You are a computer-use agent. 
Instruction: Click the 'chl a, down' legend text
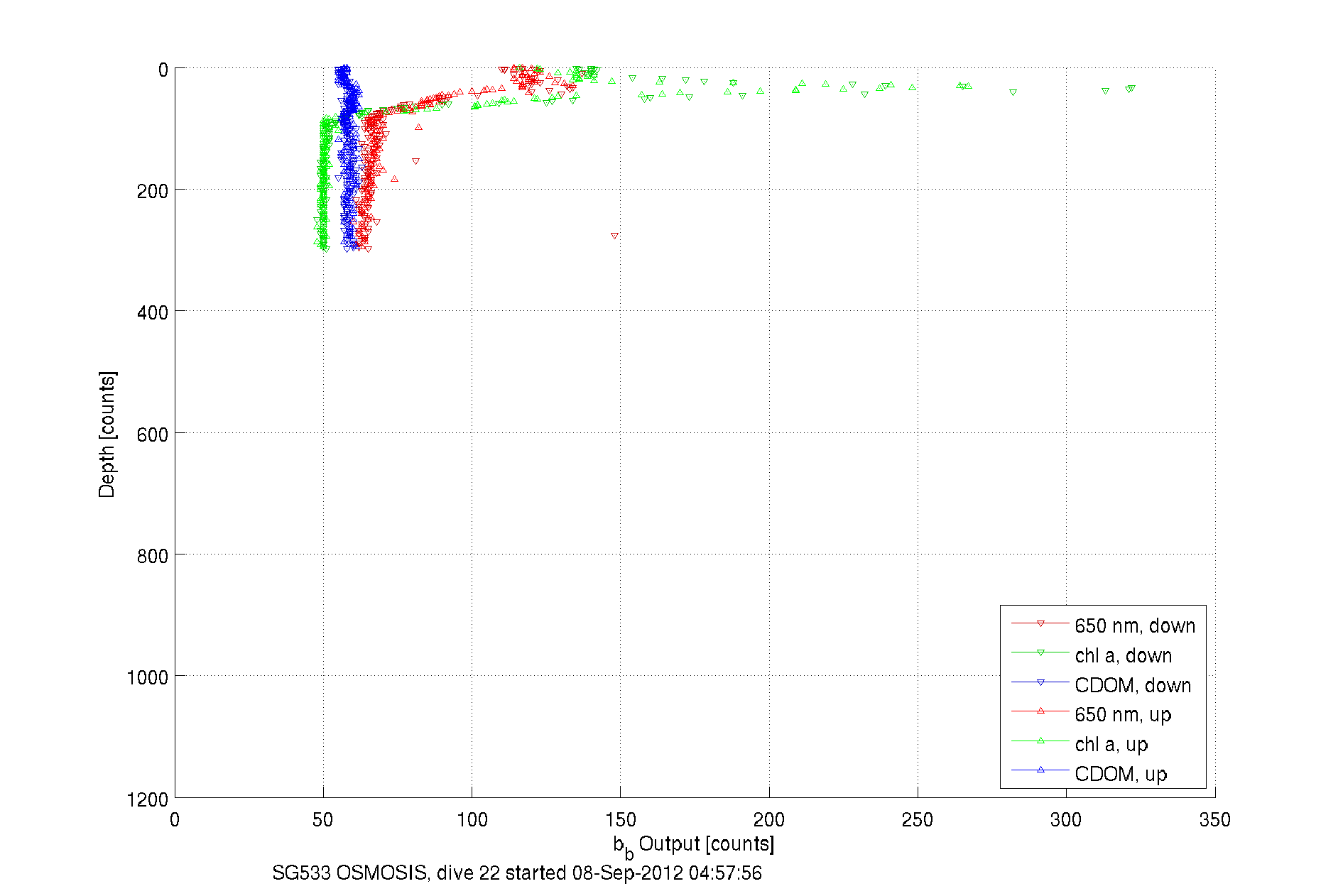(x=1123, y=655)
